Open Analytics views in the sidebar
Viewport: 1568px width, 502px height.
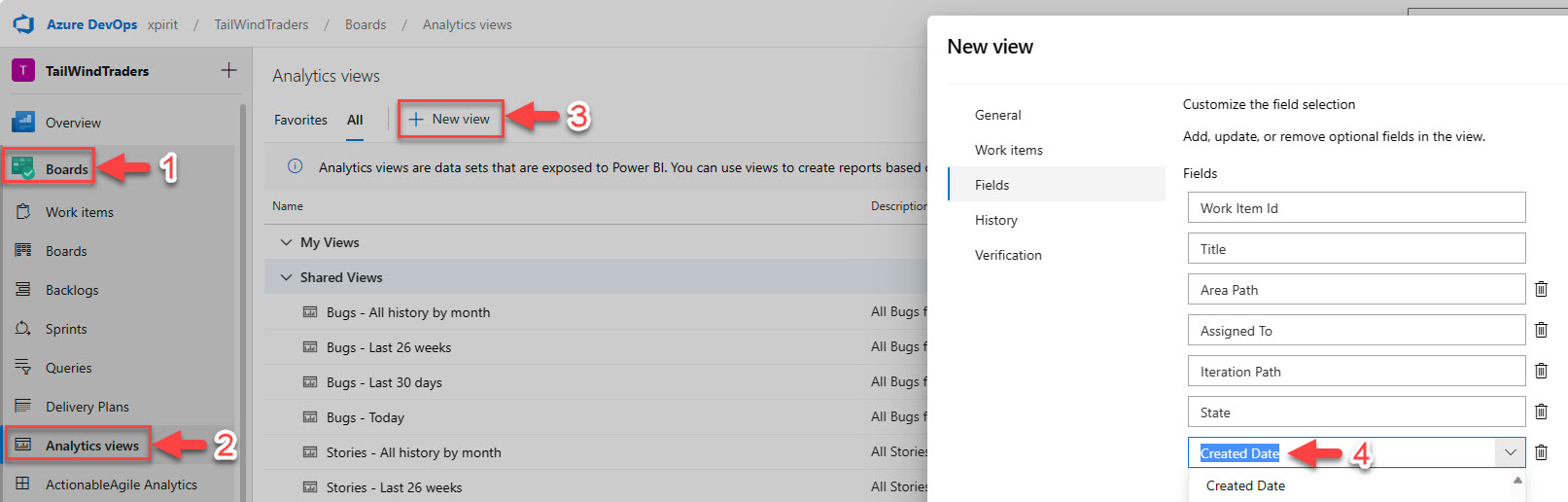(91, 446)
